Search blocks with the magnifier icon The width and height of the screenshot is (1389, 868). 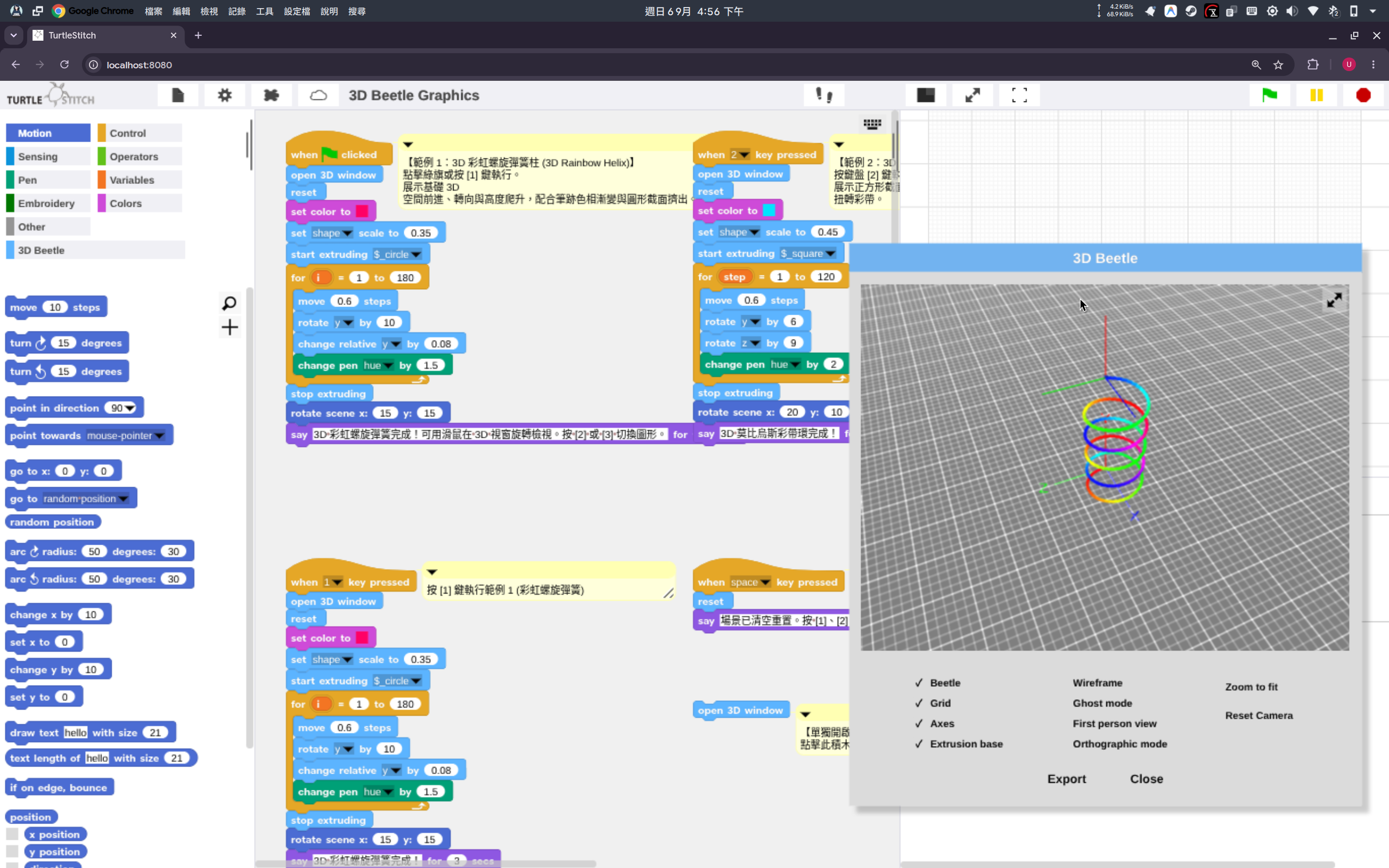[x=229, y=303]
